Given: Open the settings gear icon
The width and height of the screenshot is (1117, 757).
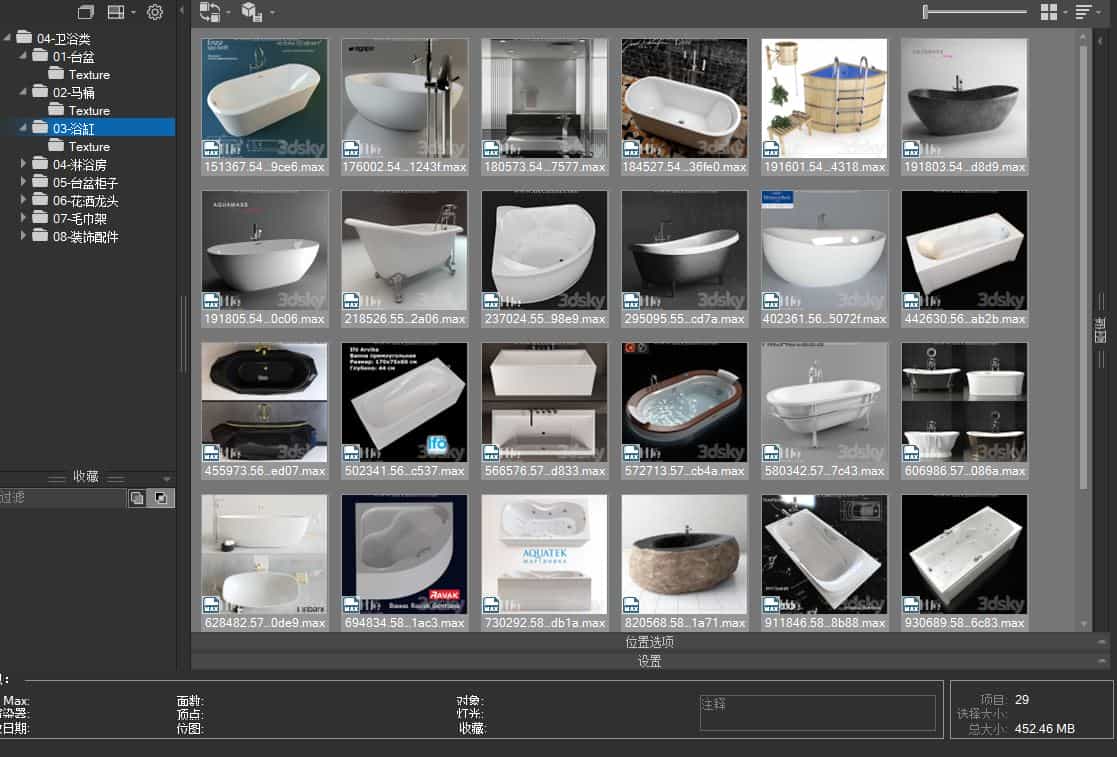Looking at the screenshot, I should (x=154, y=12).
